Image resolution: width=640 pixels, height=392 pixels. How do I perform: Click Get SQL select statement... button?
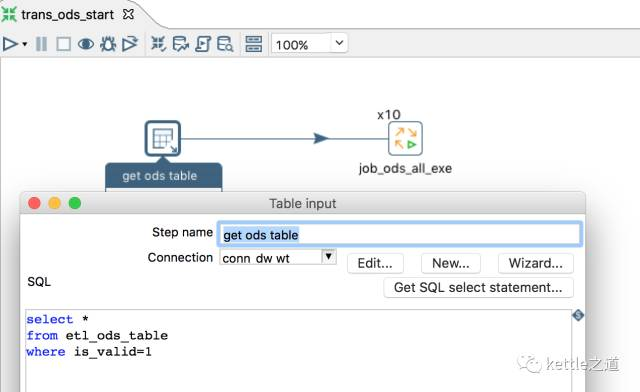pos(478,287)
